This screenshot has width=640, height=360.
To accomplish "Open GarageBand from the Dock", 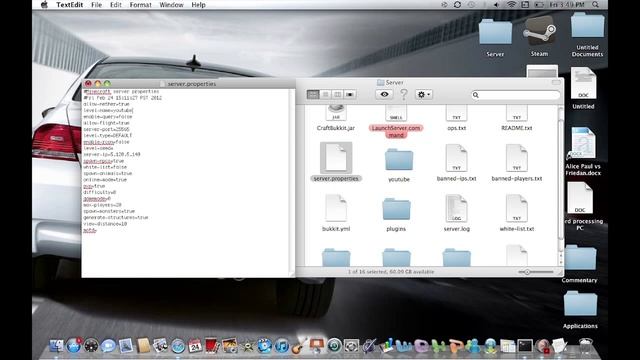I will 298,345.
